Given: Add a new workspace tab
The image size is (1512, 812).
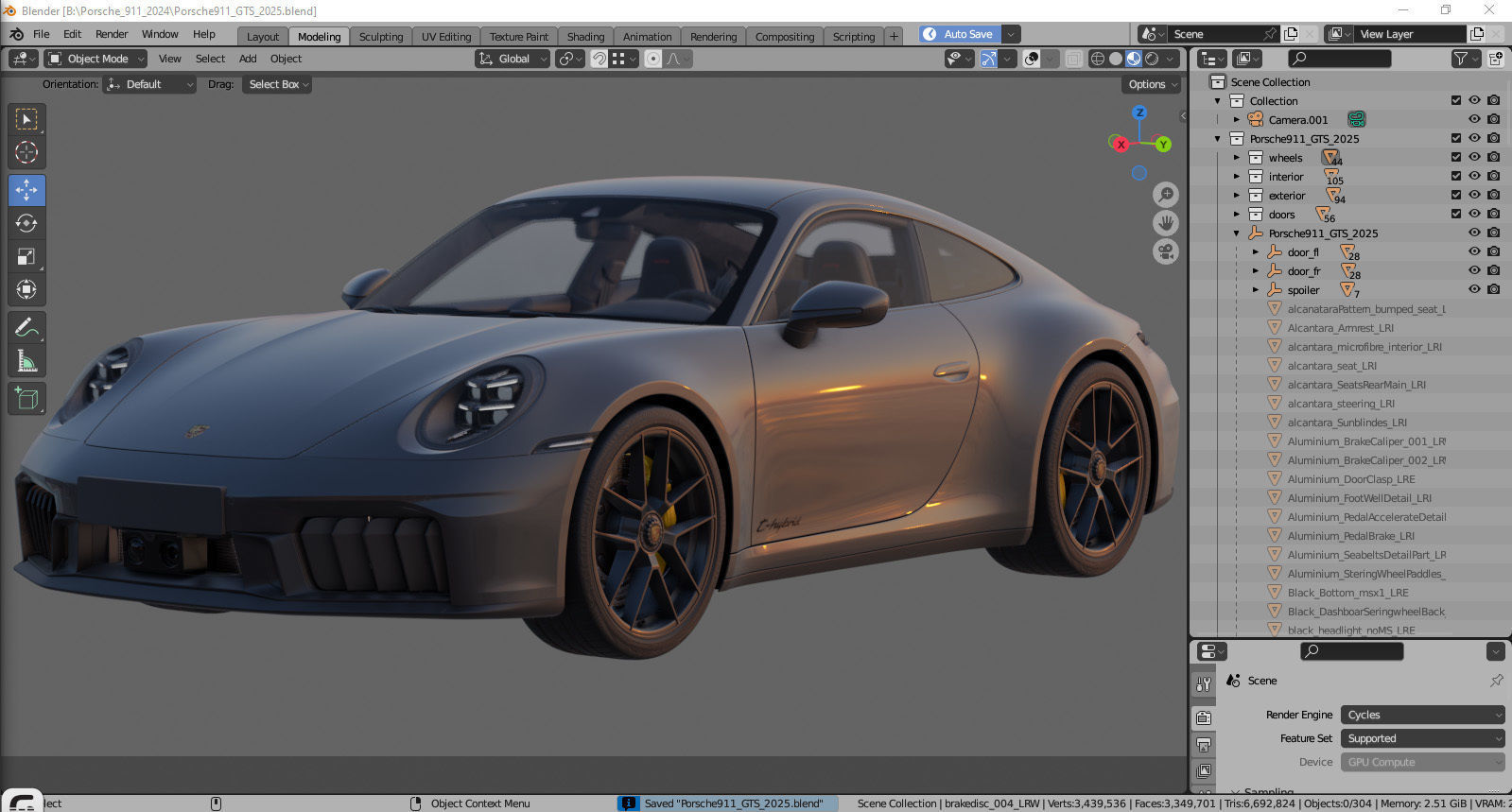Looking at the screenshot, I should (x=894, y=37).
